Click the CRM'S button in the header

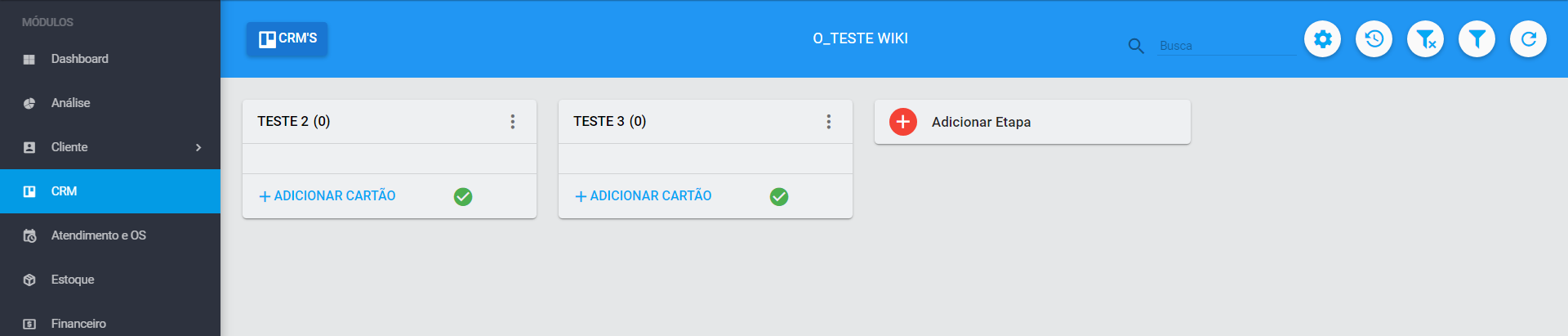point(287,38)
